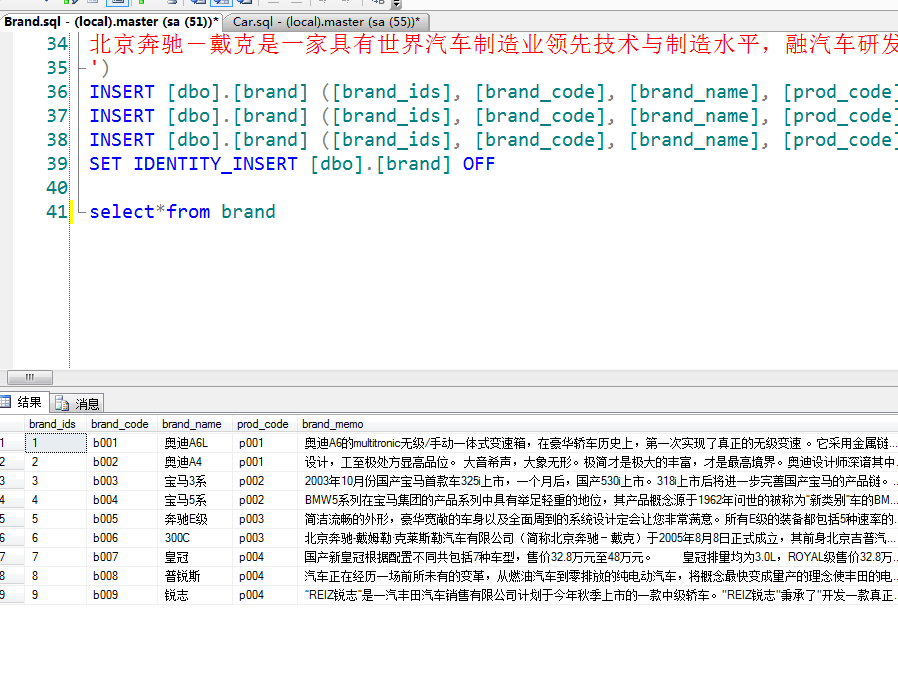Click the memo cell starting with 2003年10月份
Image resolution: width=898 pixels, height=675 pixels.
(x=598, y=481)
